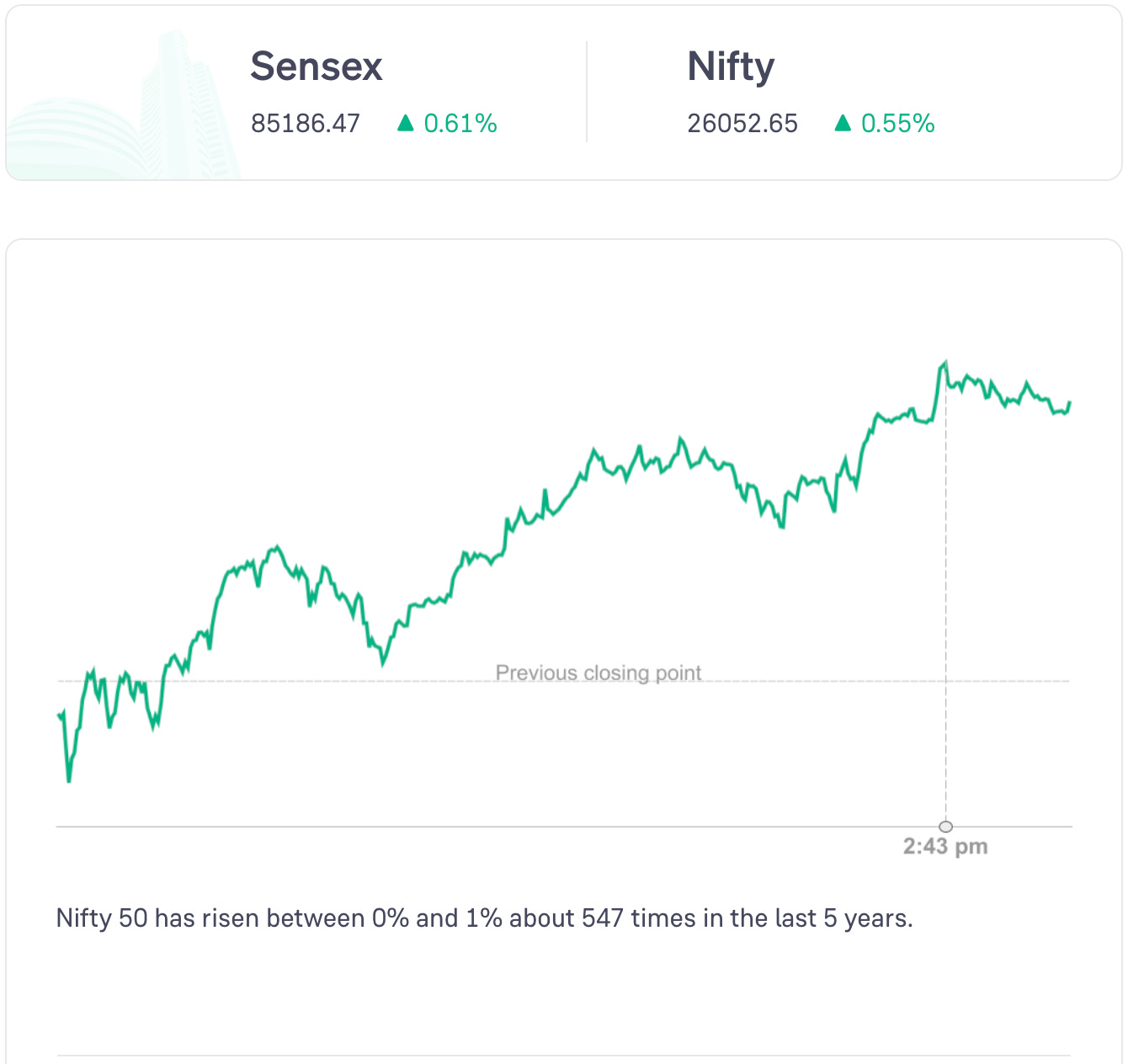Click the Sensex 0.61% change figure
The width and height of the screenshot is (1128, 1064).
coord(460,124)
